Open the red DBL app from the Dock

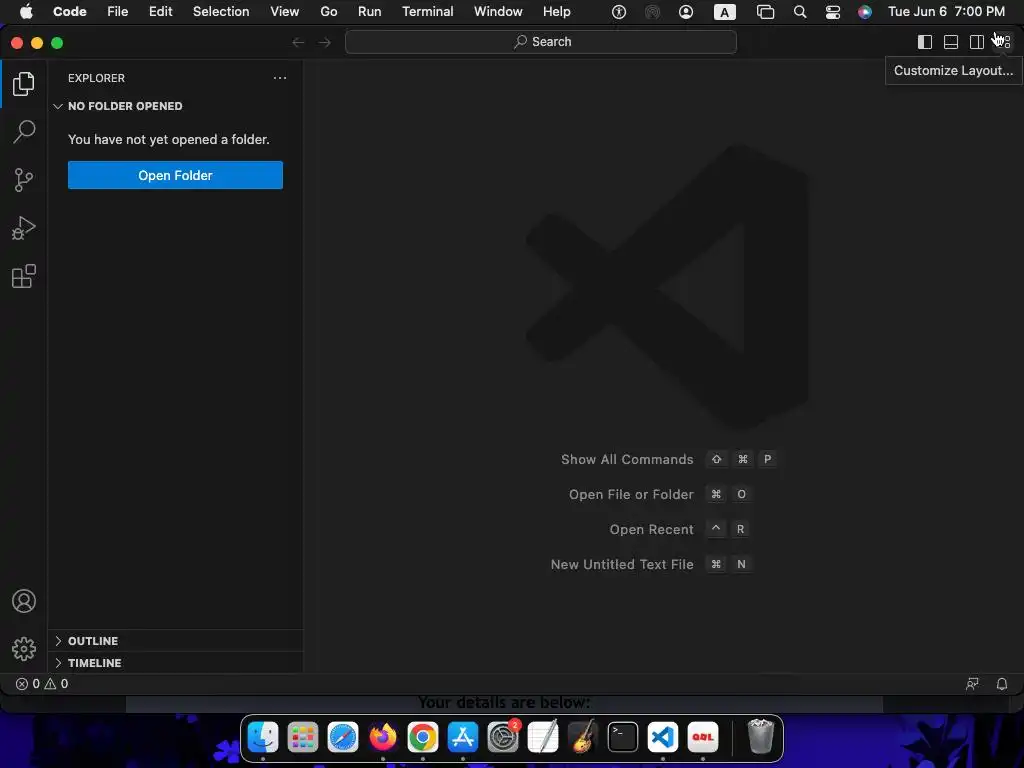coord(703,737)
